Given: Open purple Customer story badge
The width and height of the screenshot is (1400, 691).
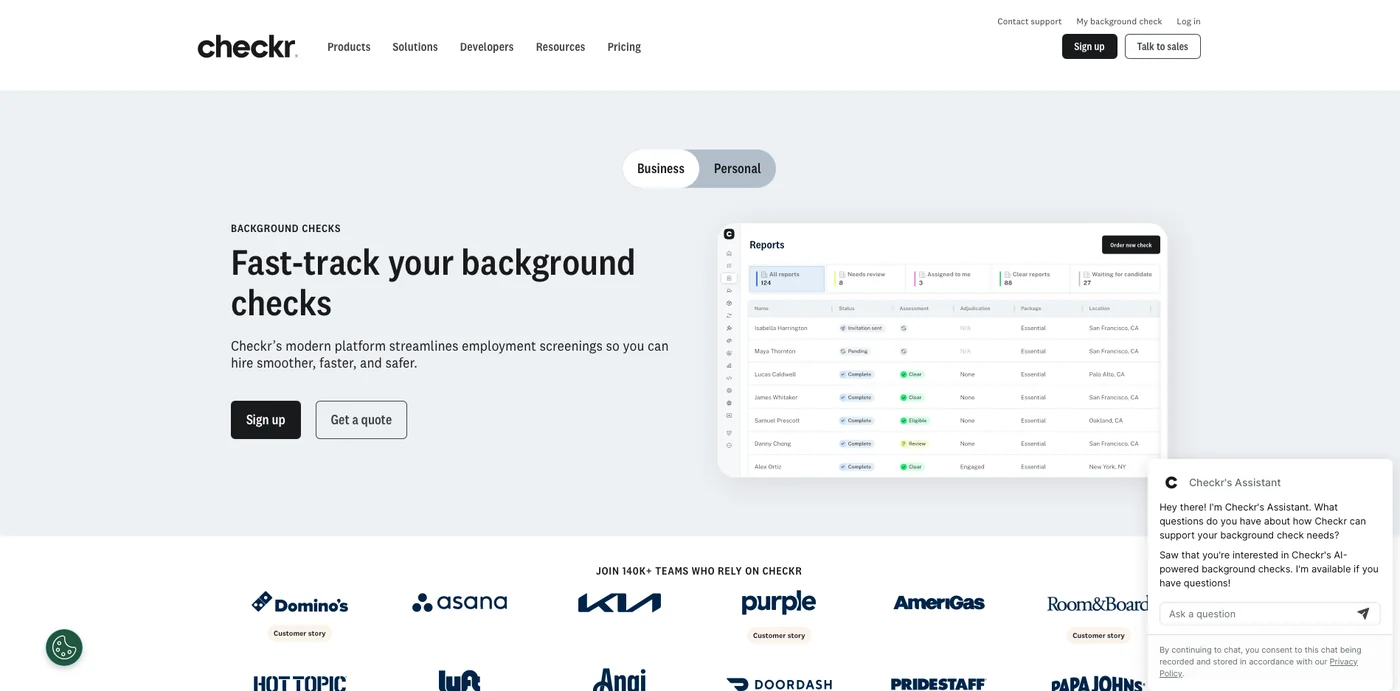Looking at the screenshot, I should (779, 635).
